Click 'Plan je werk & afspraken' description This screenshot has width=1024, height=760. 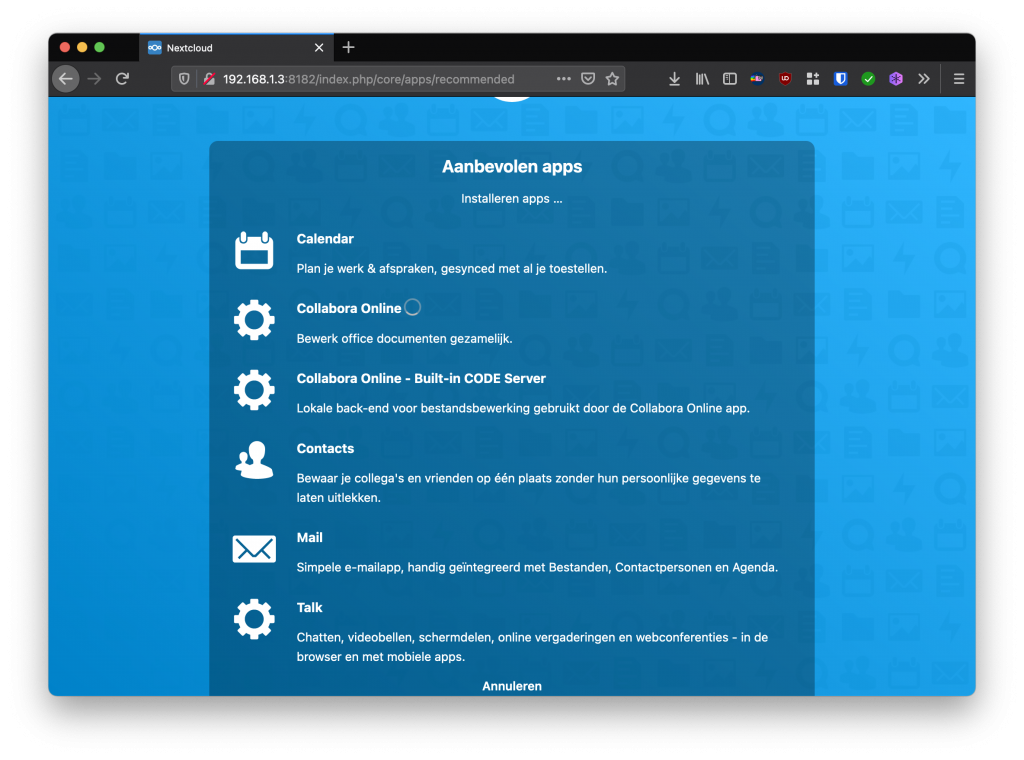click(451, 268)
